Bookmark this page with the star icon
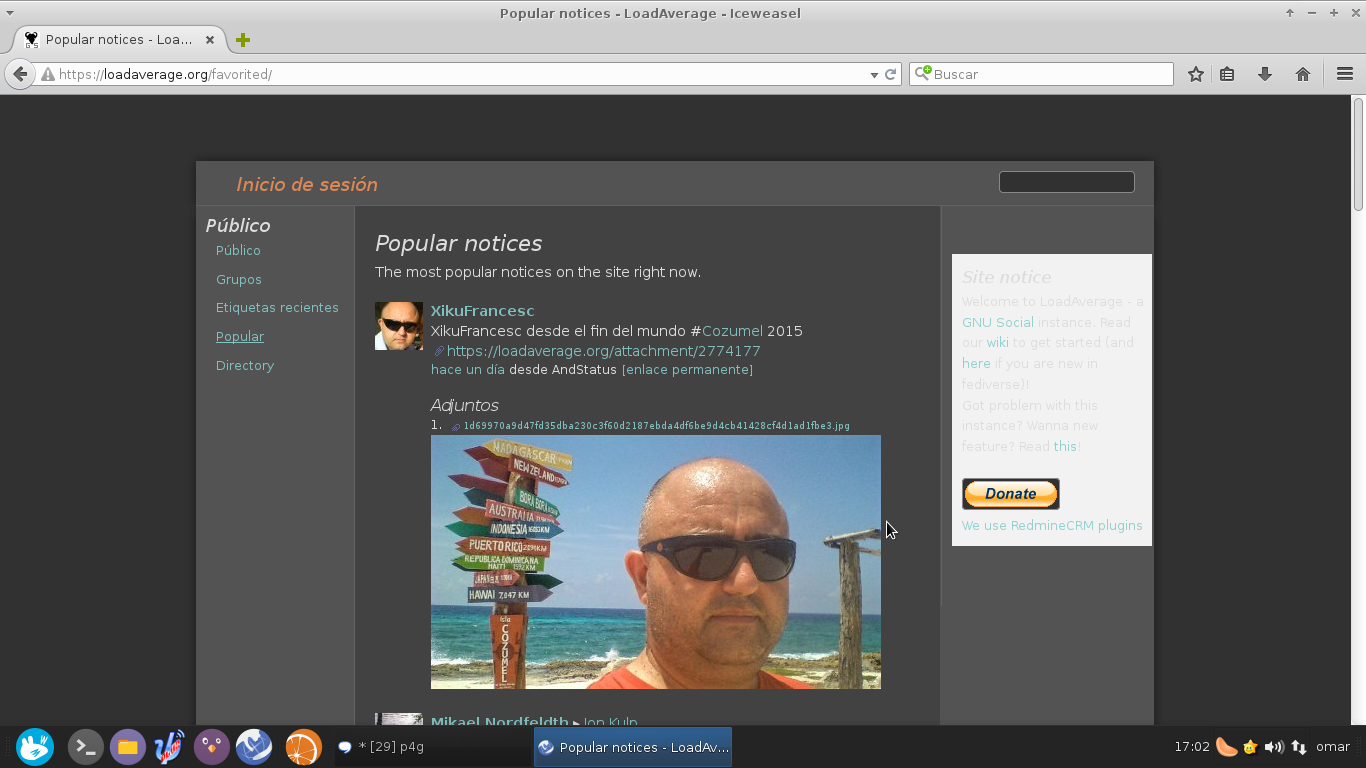Image resolution: width=1366 pixels, height=768 pixels. pyautogui.click(x=1196, y=74)
